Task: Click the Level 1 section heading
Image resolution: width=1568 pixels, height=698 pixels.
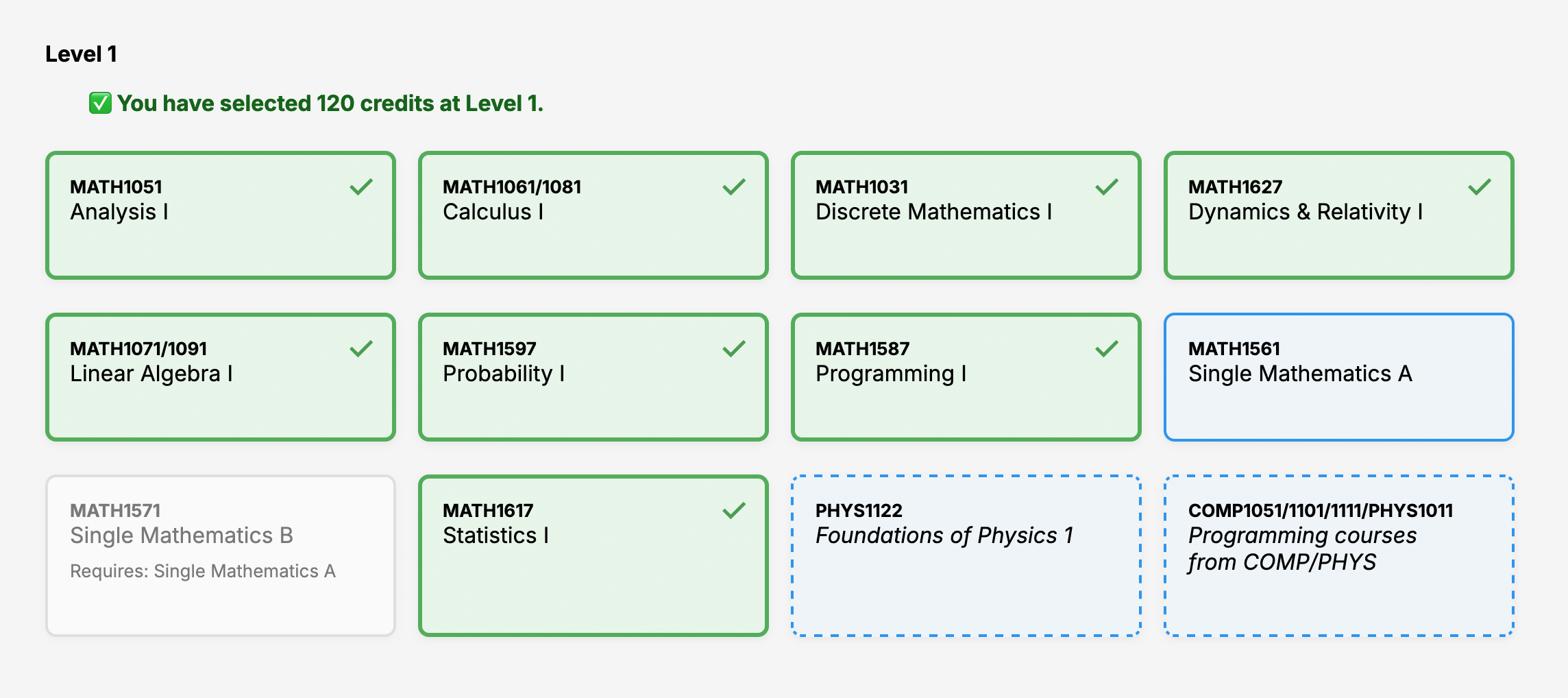Action: (x=81, y=54)
